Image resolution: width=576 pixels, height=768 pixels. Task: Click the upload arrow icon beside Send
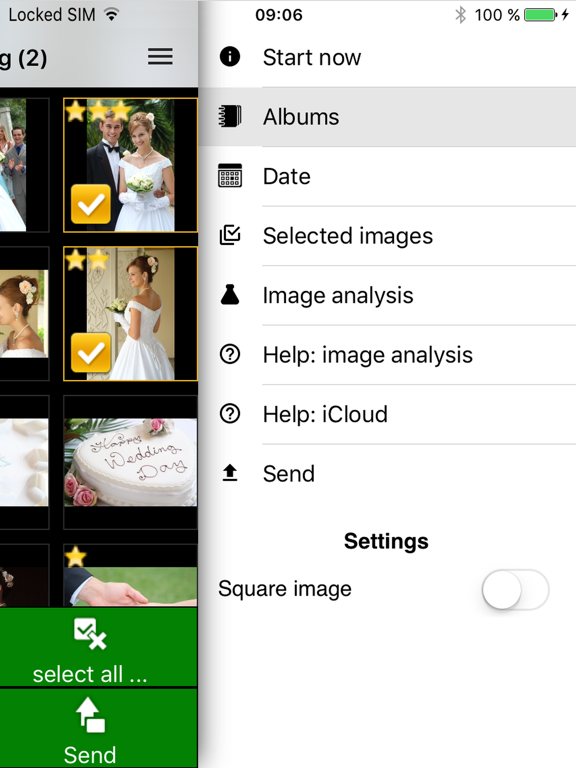pyautogui.click(x=230, y=473)
